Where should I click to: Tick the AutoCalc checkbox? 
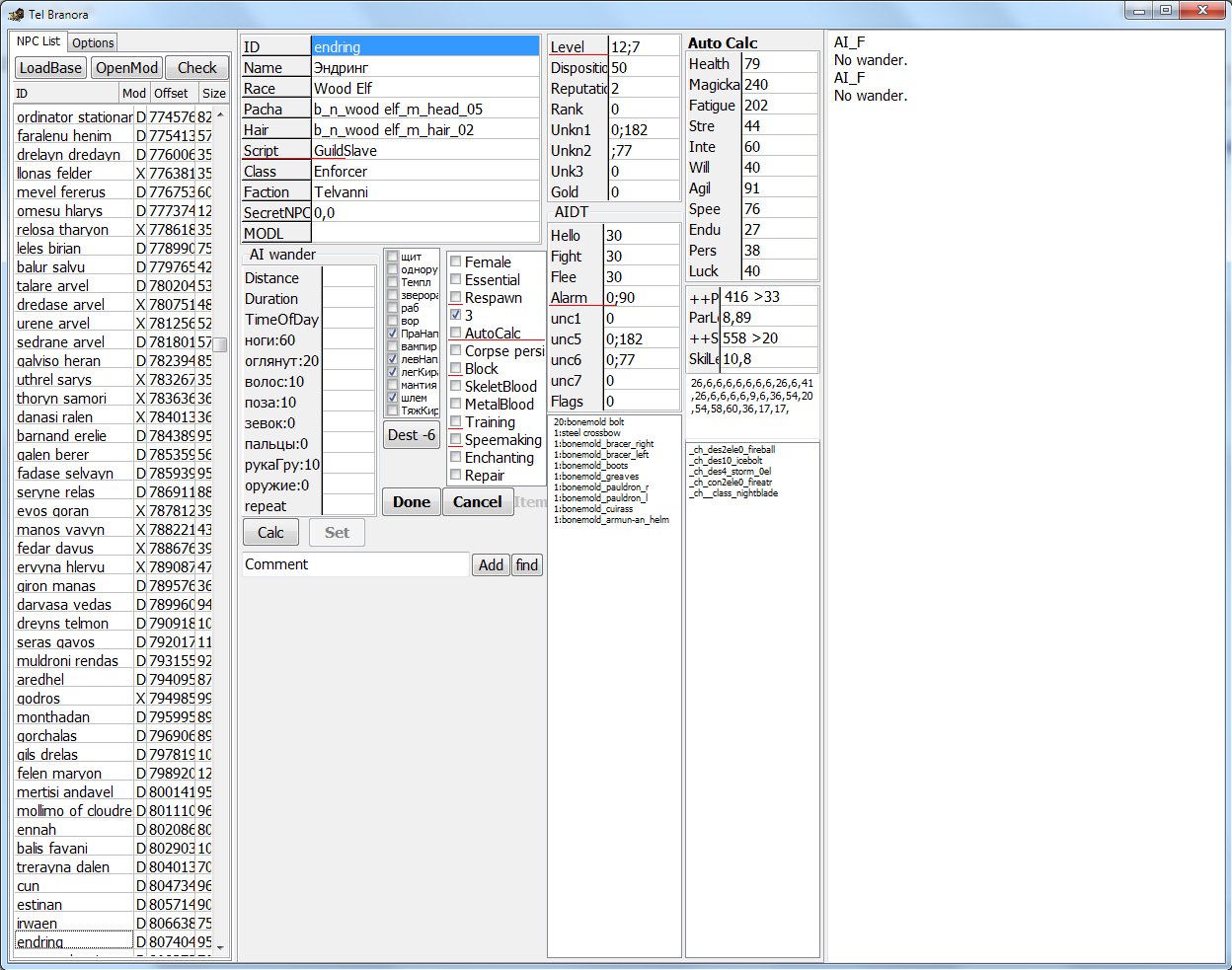456,334
